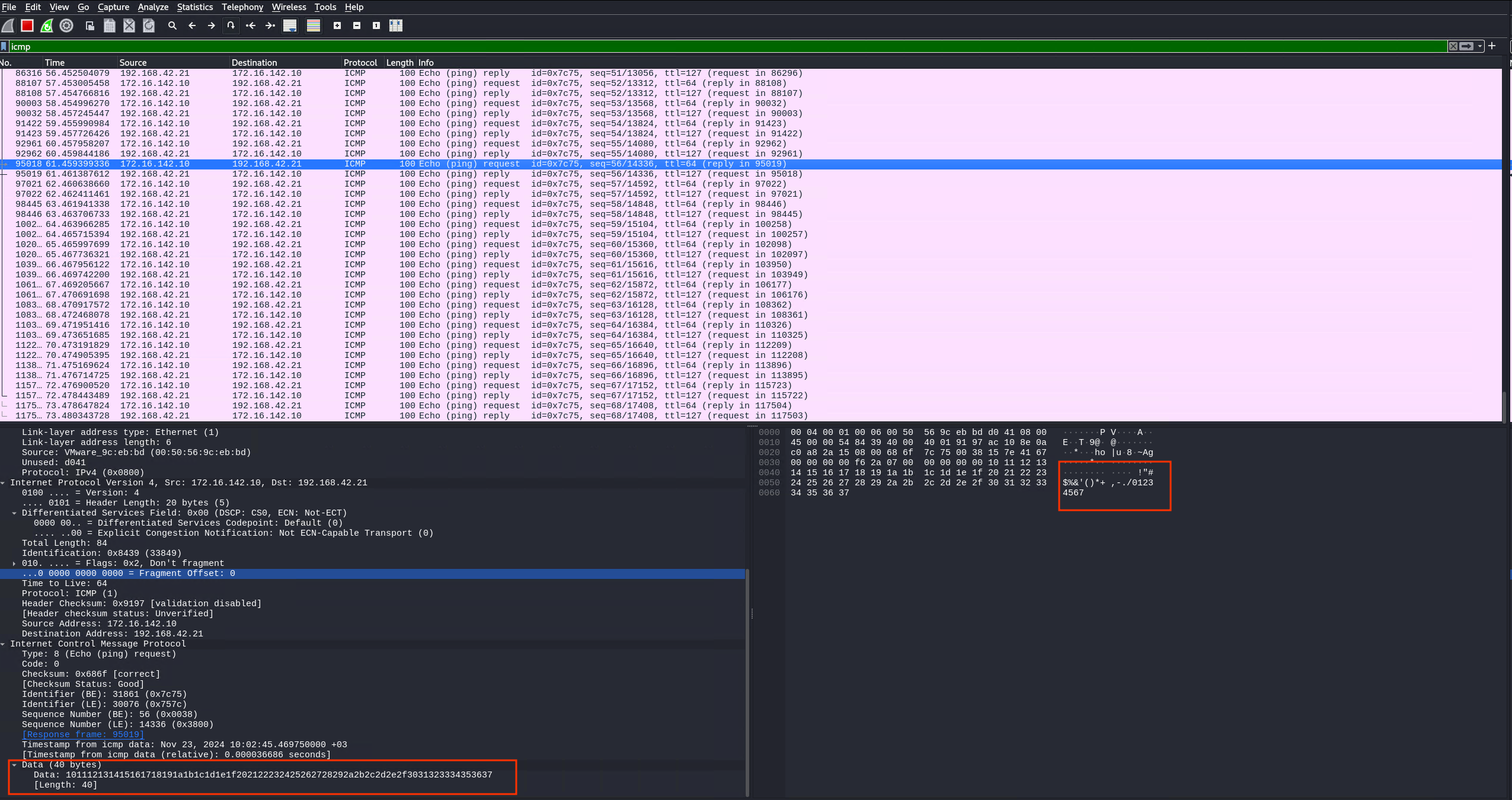
Task: Toggle auto-scroll during live capture
Action: [x=290, y=25]
